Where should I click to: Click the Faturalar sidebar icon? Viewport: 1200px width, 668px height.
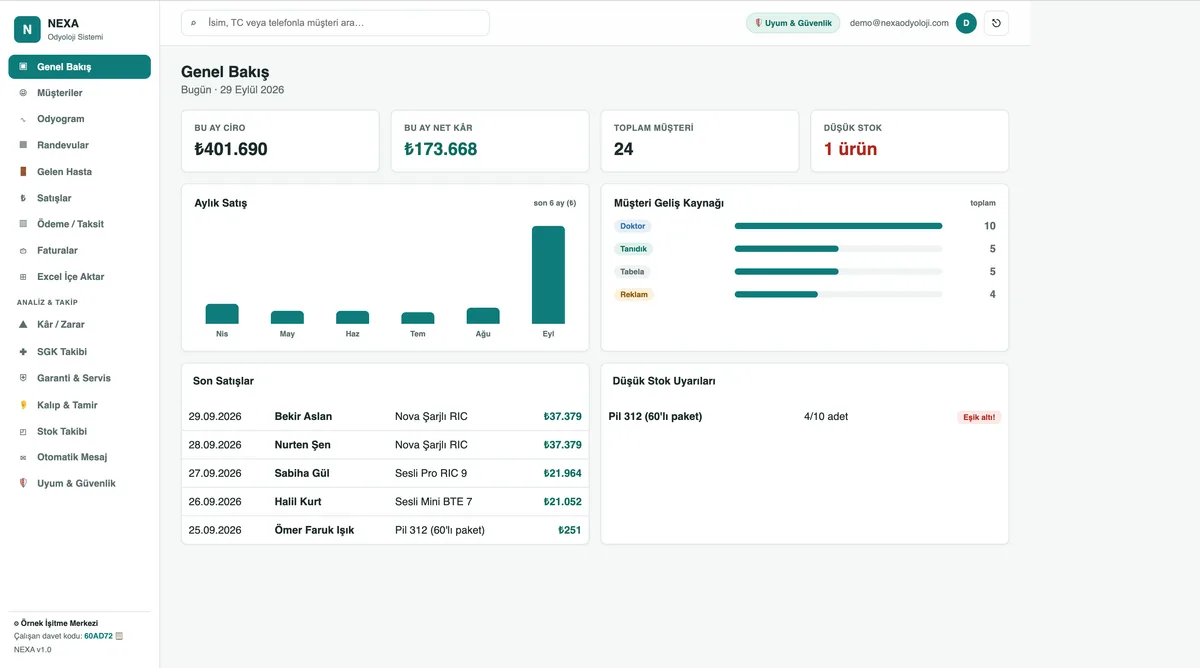(23, 250)
